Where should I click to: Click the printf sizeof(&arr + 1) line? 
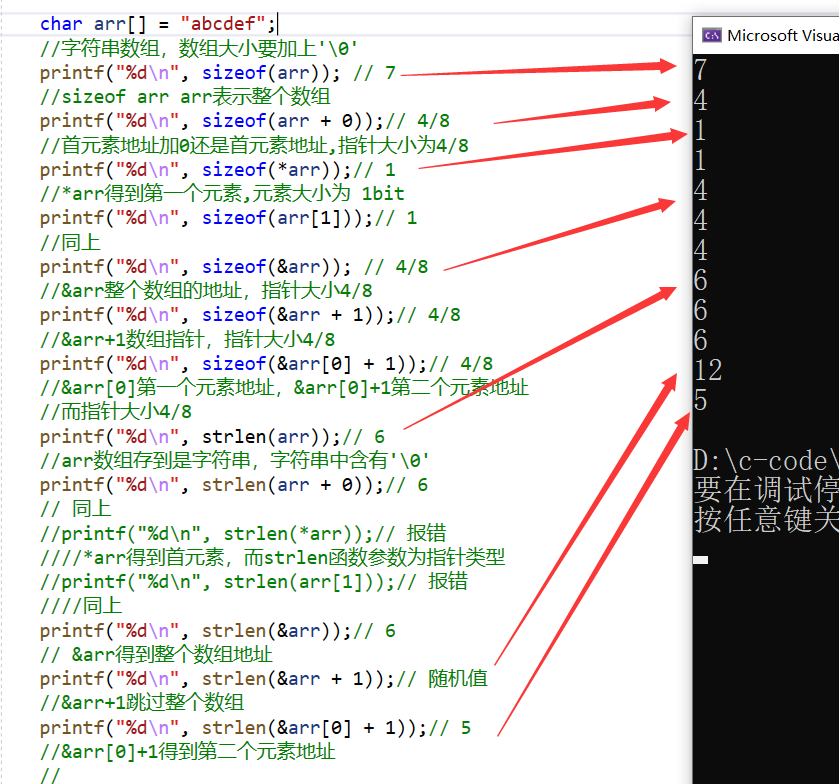click(250, 315)
